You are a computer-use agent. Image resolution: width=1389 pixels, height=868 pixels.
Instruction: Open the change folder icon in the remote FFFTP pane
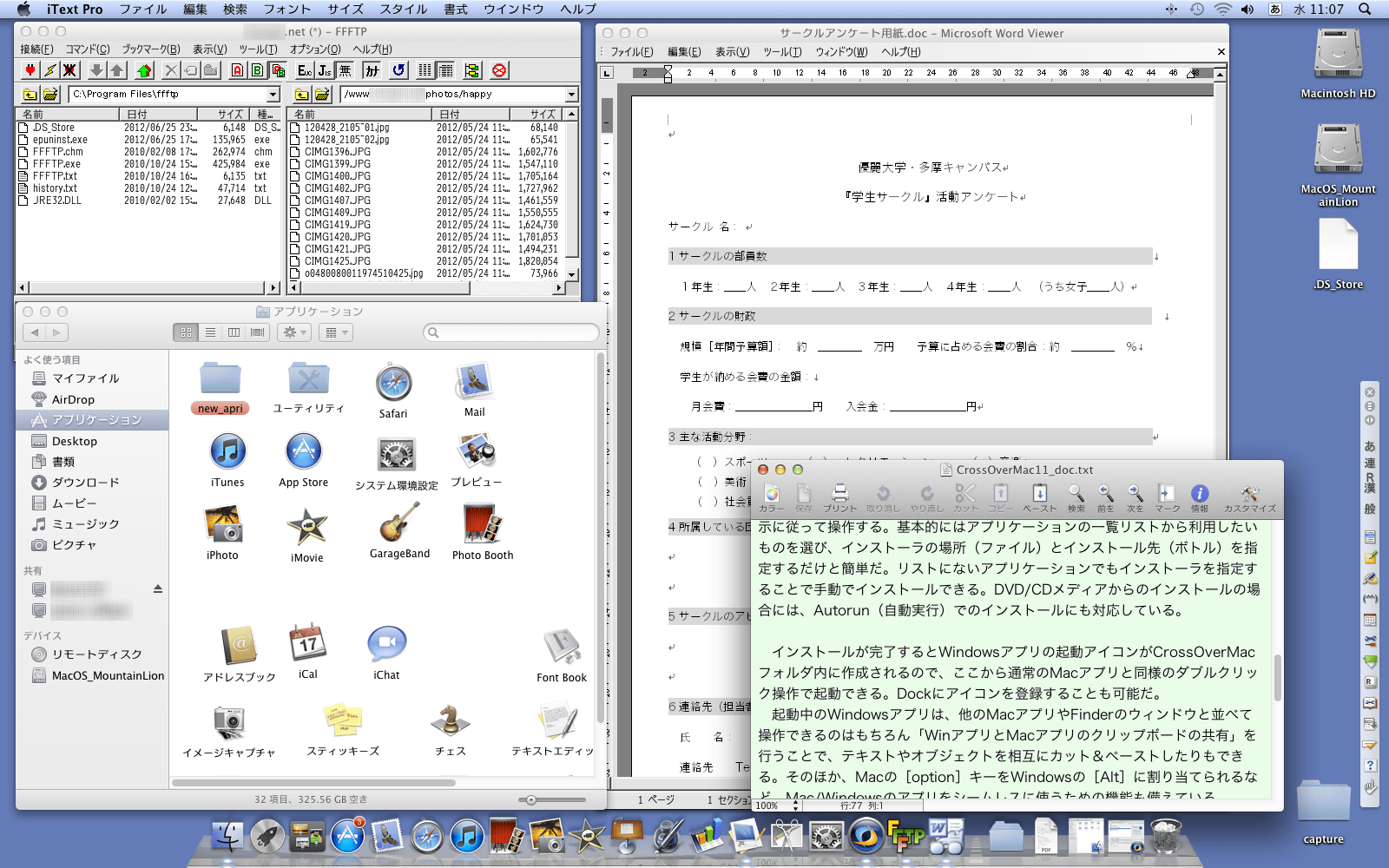pos(322,94)
